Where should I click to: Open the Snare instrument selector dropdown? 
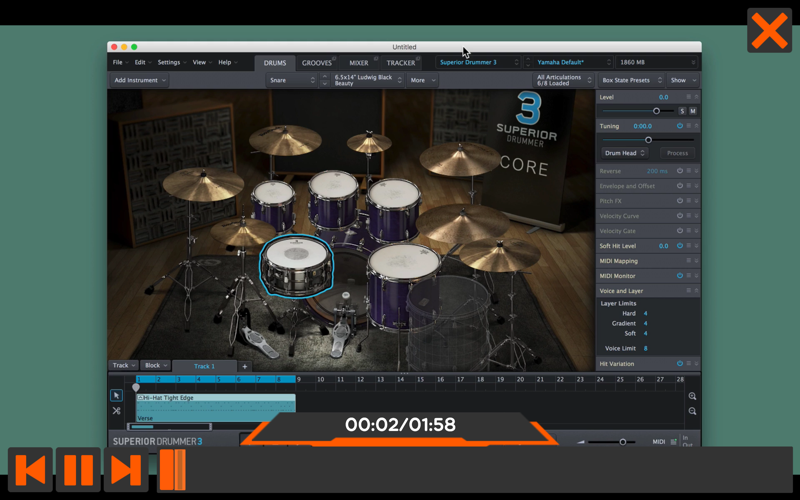pyautogui.click(x=292, y=80)
